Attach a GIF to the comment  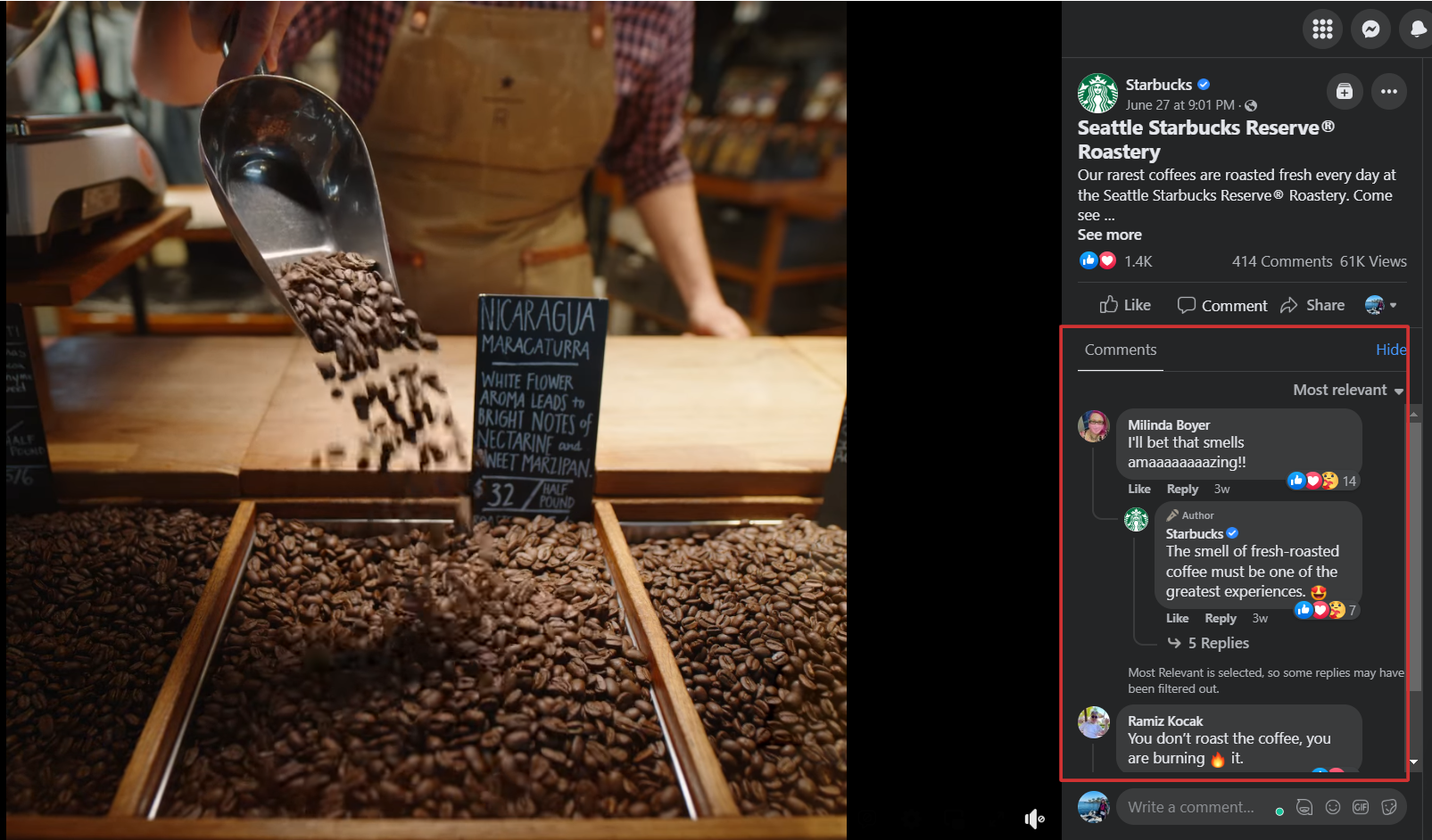click(1361, 807)
